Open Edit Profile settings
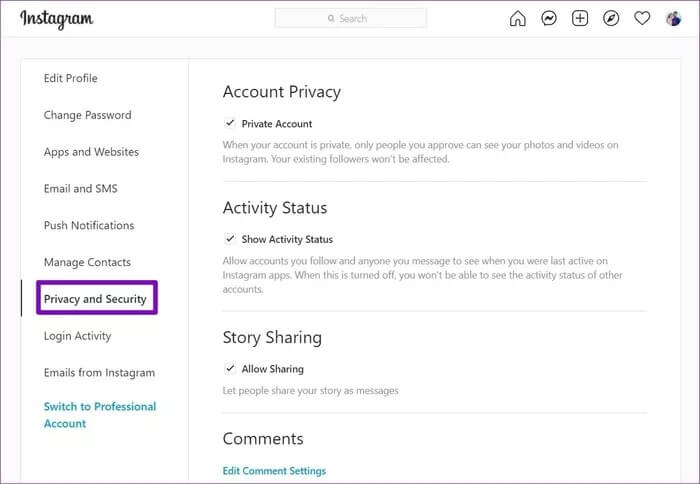700x484 pixels. point(71,78)
